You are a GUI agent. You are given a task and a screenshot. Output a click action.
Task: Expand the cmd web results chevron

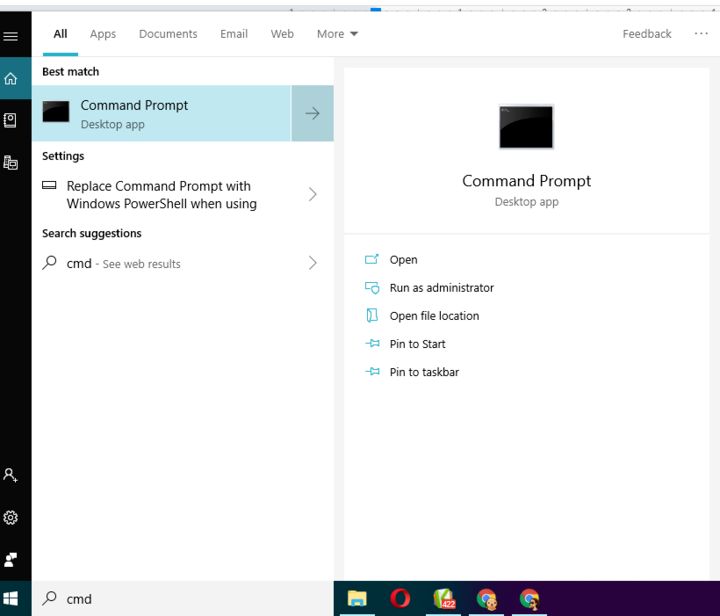click(x=312, y=264)
